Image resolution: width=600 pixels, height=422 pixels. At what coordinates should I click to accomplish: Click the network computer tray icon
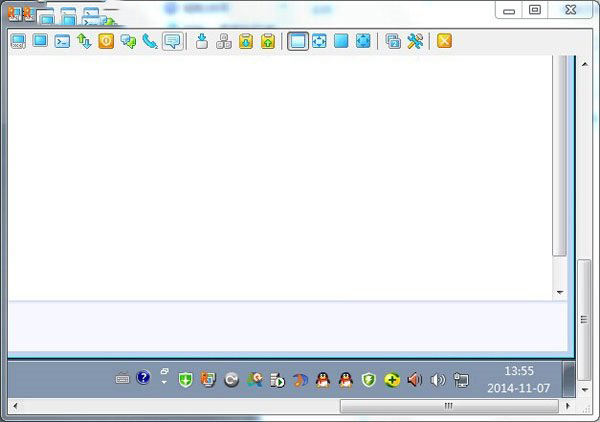[461, 380]
